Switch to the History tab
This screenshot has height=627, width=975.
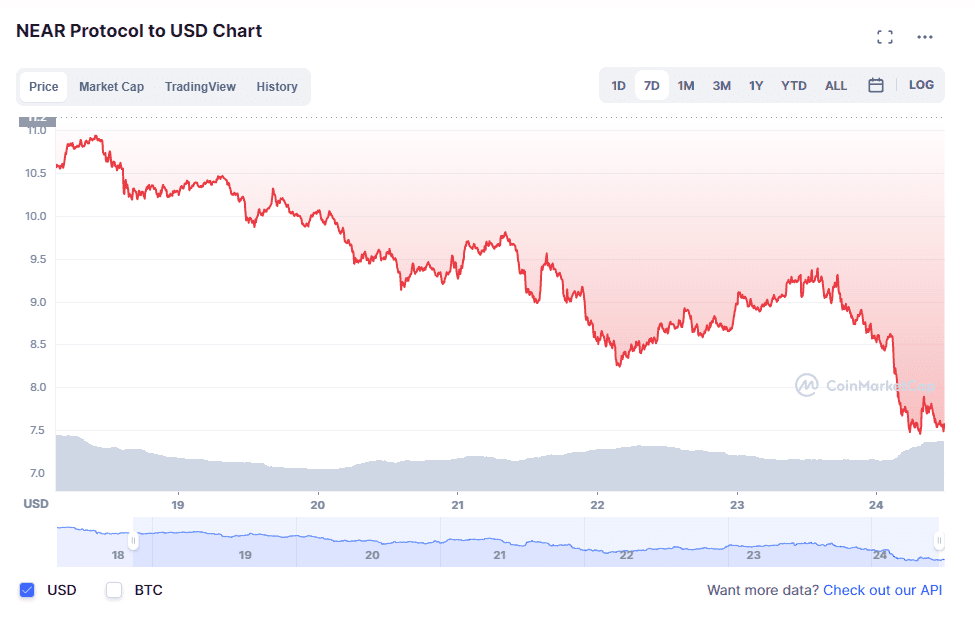click(277, 87)
